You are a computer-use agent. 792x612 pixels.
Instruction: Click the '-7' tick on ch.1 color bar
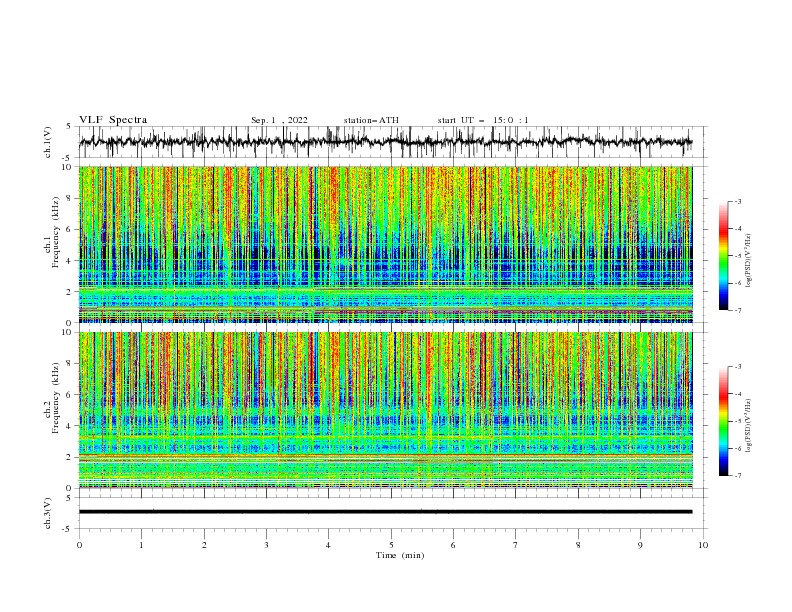point(737,310)
